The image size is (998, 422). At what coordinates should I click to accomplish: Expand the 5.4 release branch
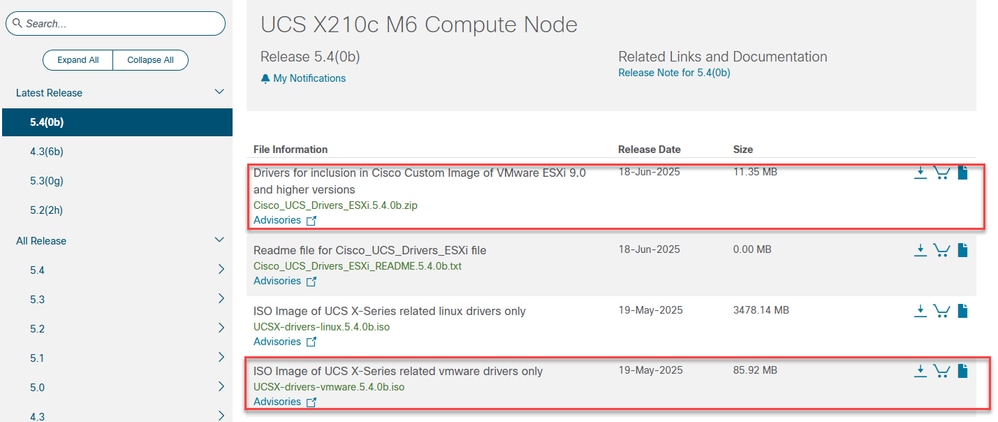(221, 269)
